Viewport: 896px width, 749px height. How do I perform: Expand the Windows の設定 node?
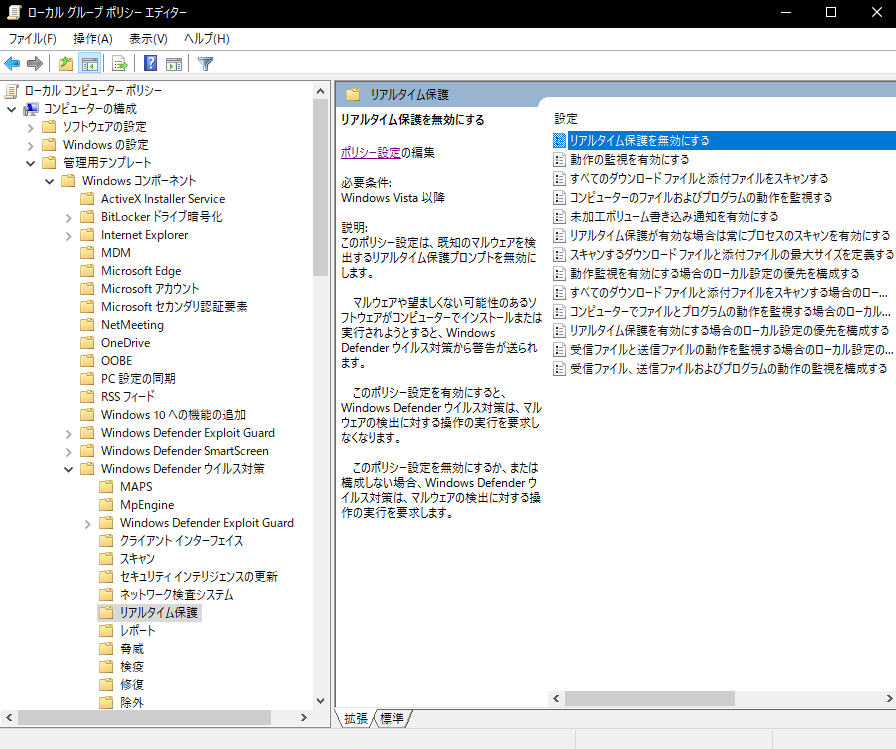coord(31,145)
